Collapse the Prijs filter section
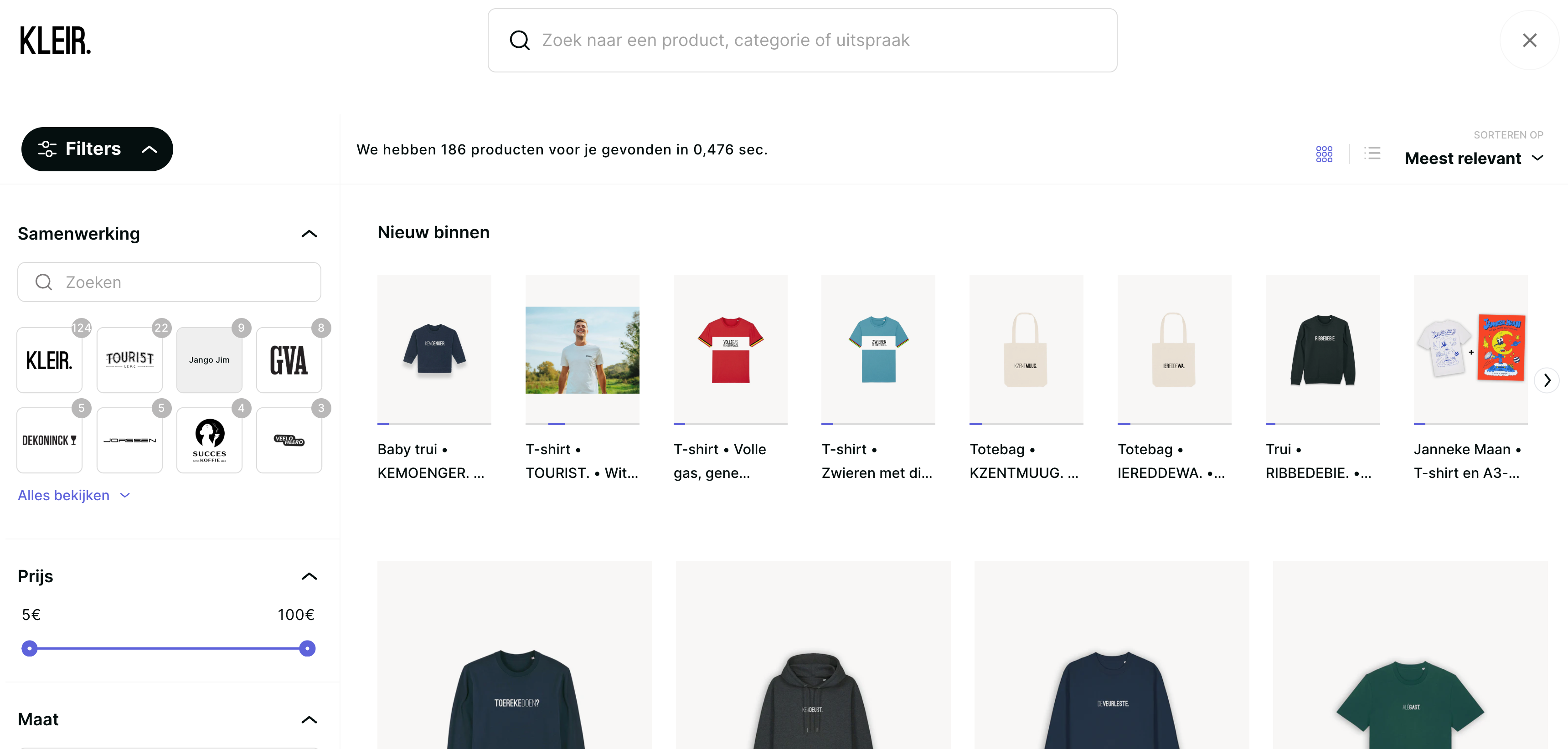 click(309, 576)
